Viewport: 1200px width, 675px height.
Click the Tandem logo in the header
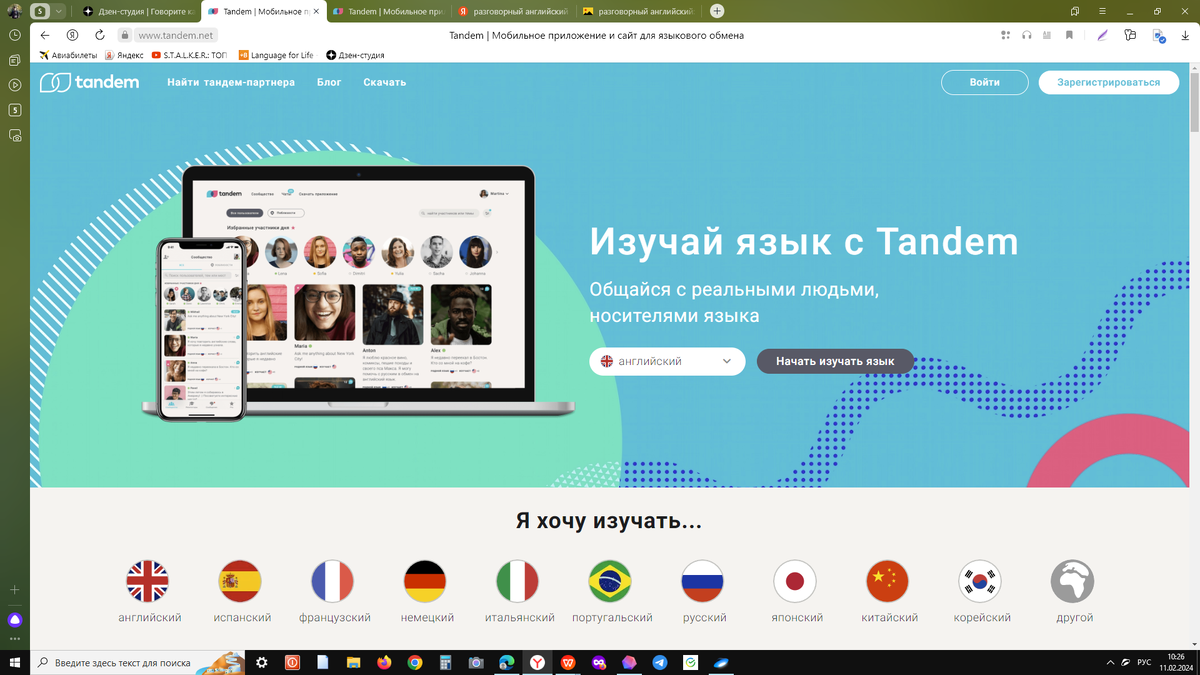coord(89,82)
